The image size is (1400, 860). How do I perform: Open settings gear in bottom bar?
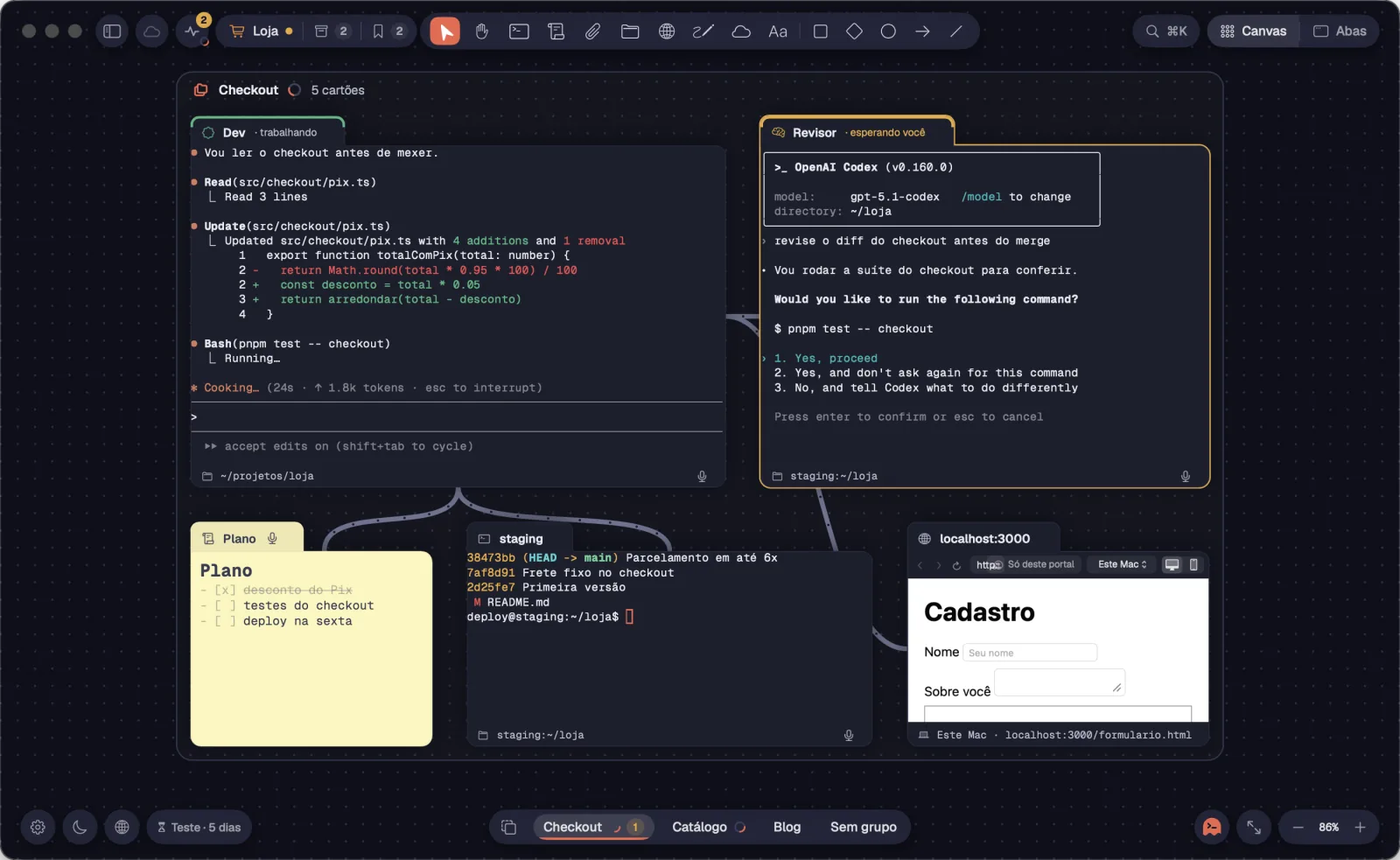pyautogui.click(x=38, y=827)
